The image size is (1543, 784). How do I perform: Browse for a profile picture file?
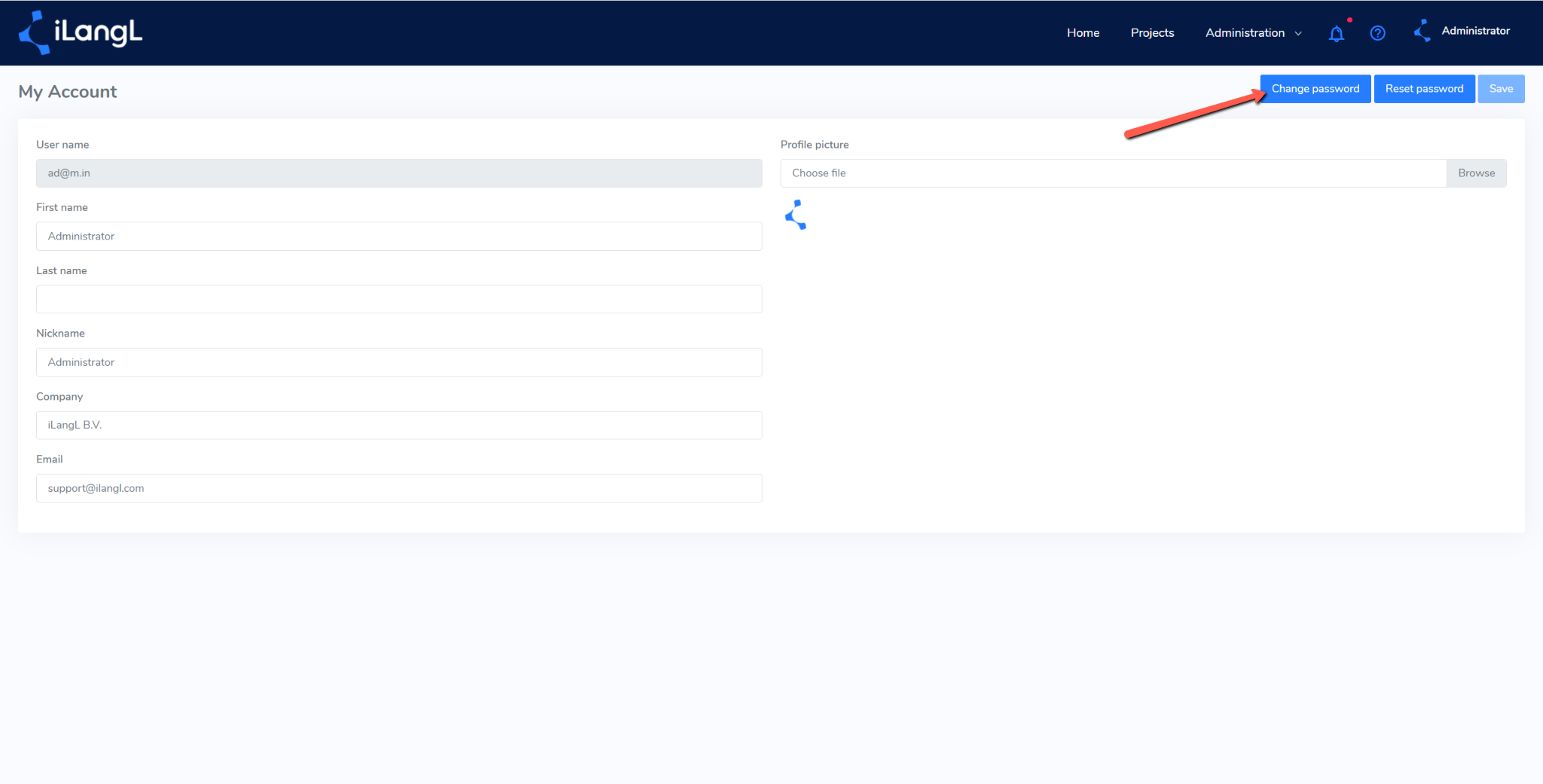(1476, 173)
